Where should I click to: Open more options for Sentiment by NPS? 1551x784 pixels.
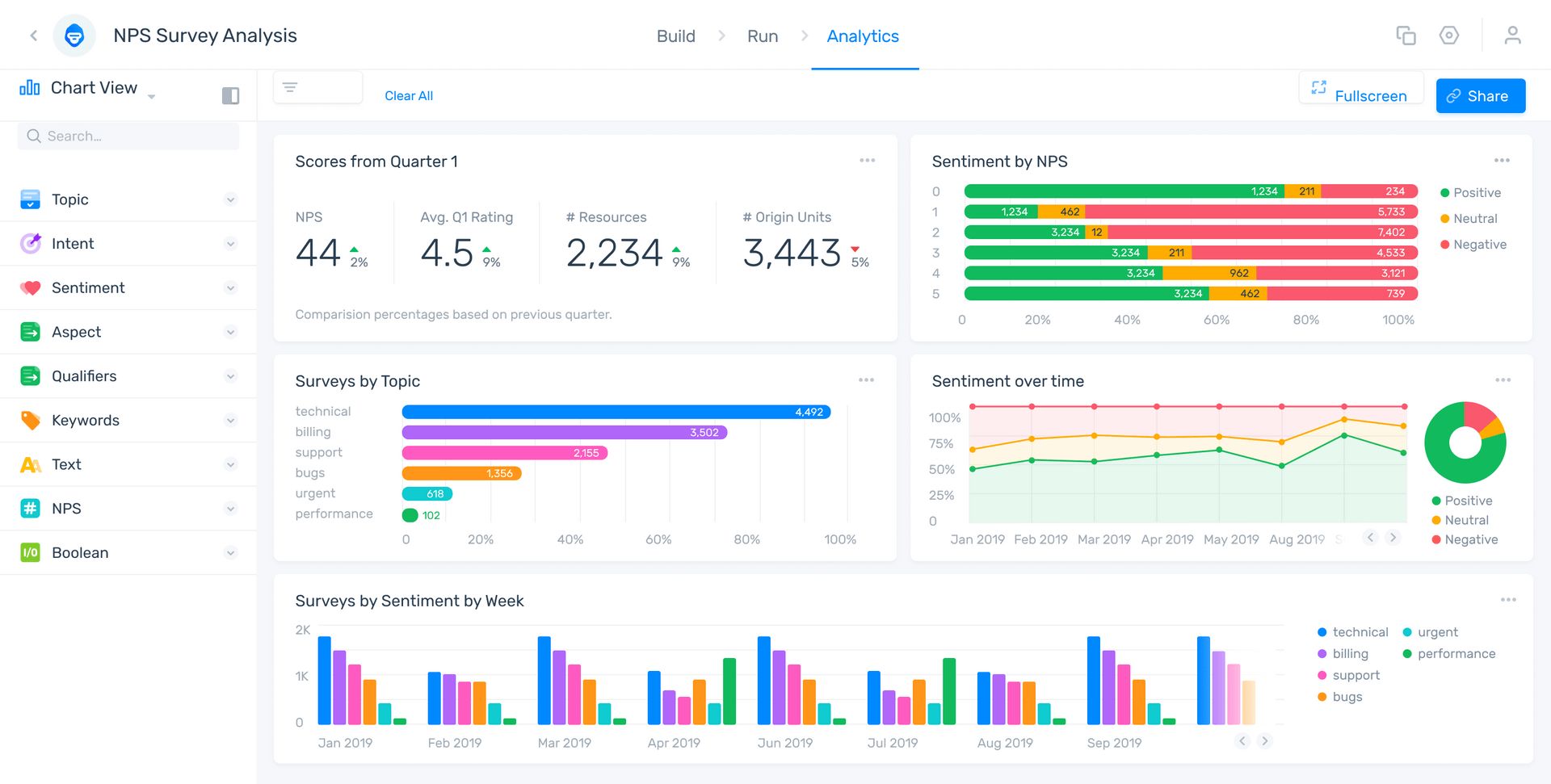(1502, 161)
